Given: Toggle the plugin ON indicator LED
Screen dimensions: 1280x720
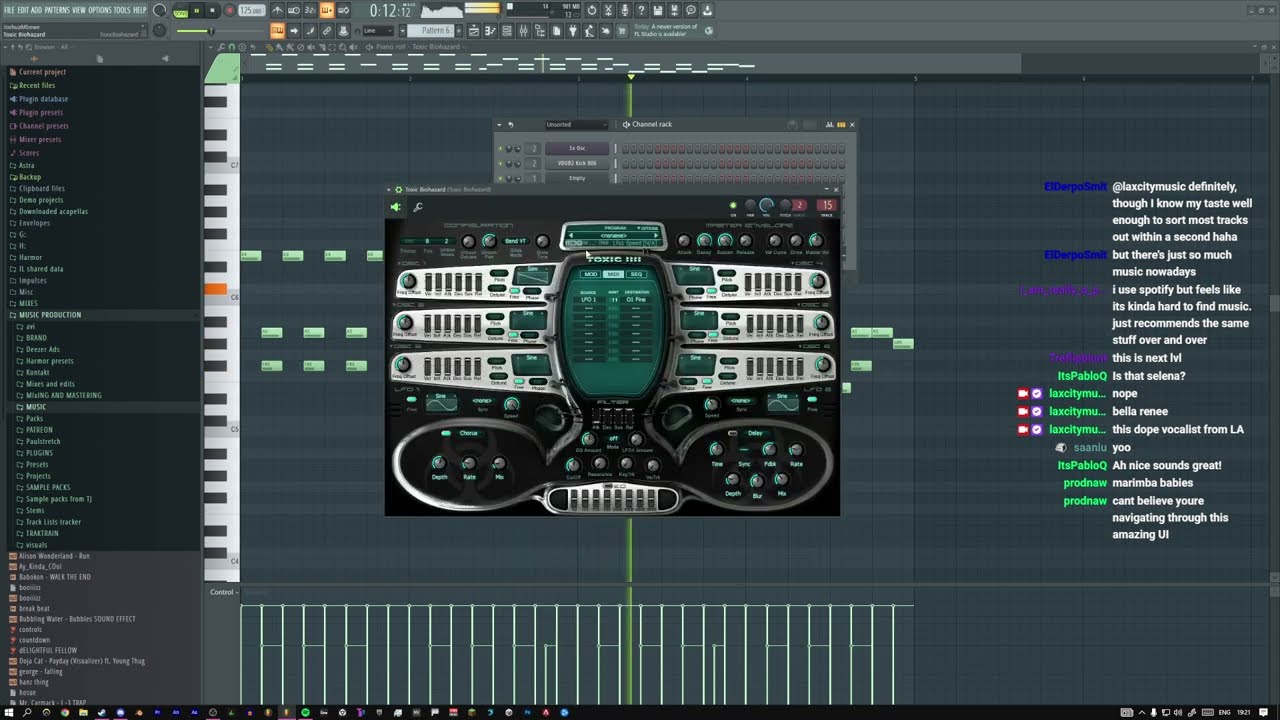Looking at the screenshot, I should 733,205.
